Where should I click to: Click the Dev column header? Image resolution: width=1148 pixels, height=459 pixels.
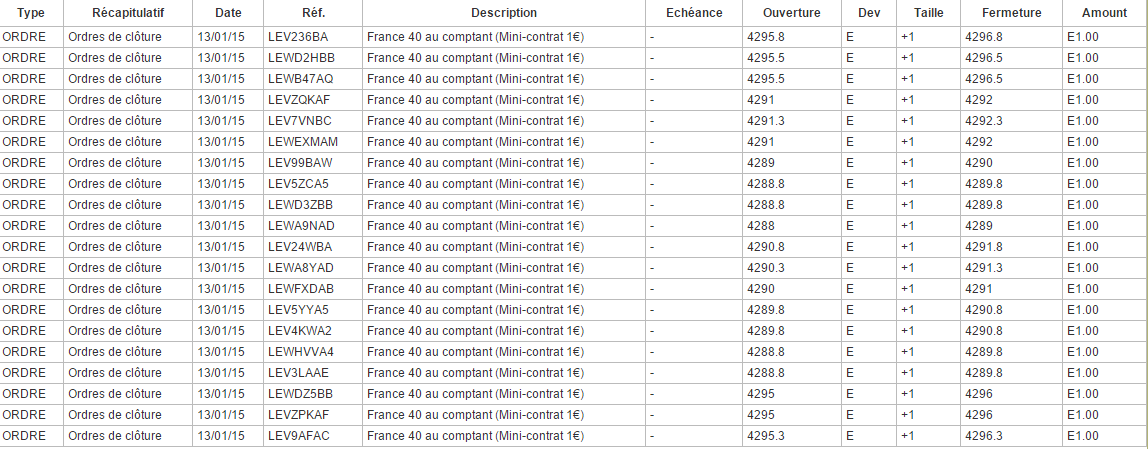click(x=869, y=13)
